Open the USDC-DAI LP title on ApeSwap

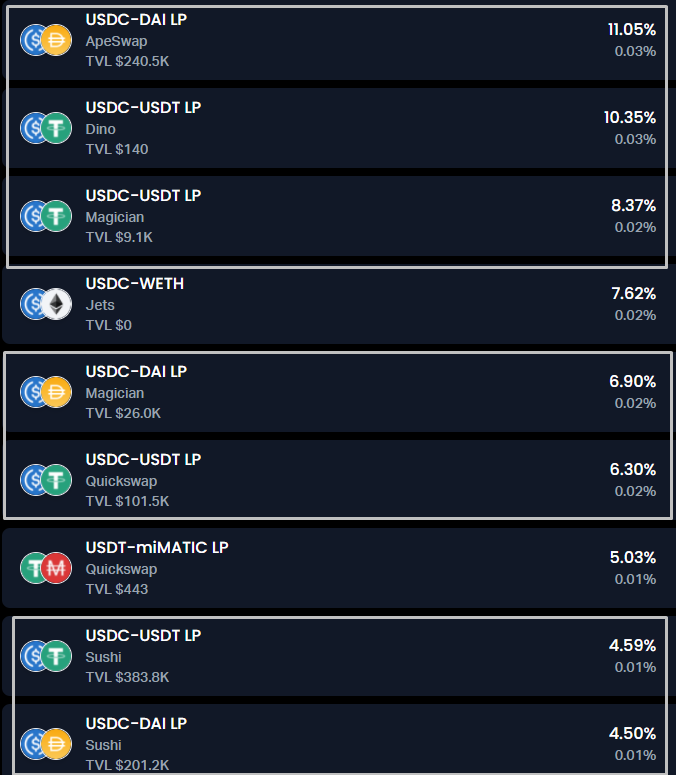click(x=136, y=19)
